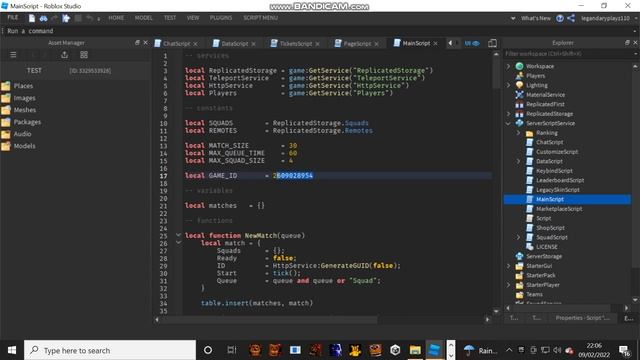
Task: Click the Share collaborate icon near username
Action: coord(571,18)
